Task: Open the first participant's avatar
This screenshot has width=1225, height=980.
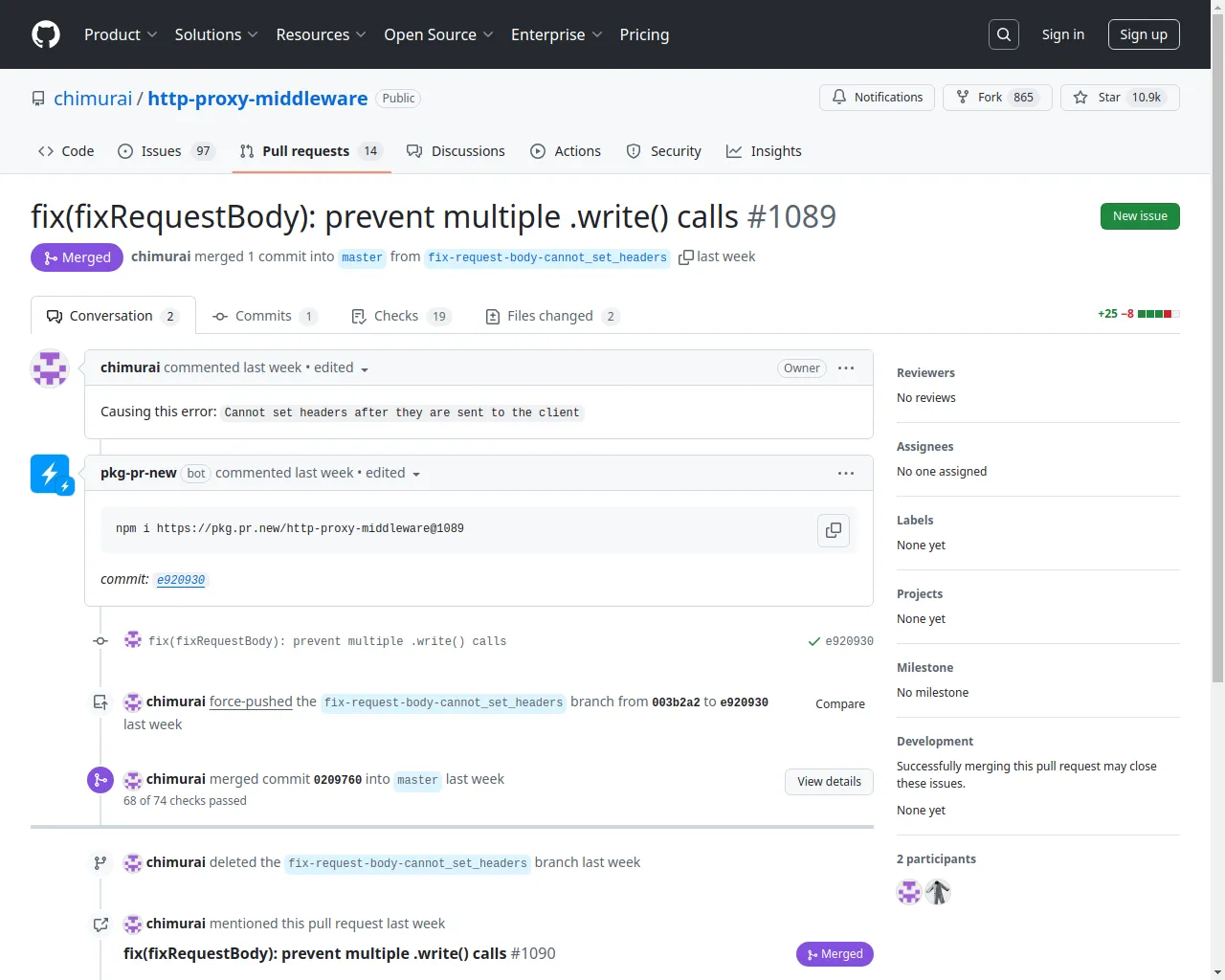Action: coord(909,892)
